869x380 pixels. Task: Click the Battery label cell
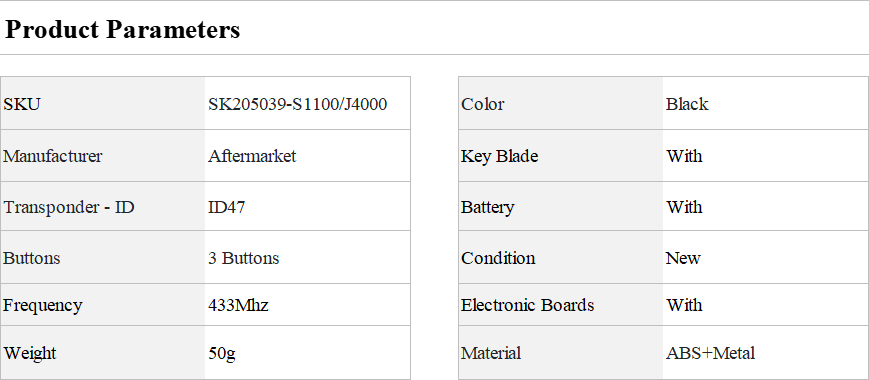(560, 207)
